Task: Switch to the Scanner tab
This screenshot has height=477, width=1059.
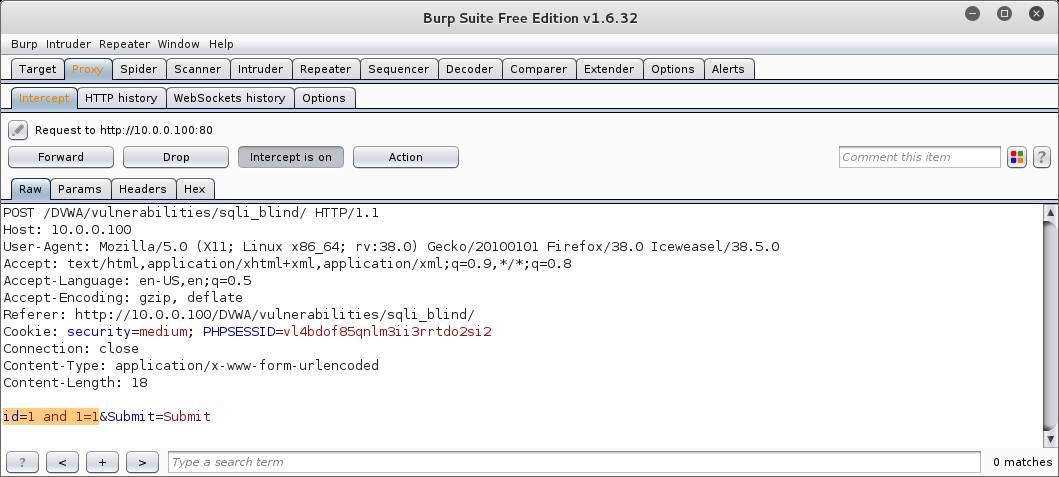Action: pyautogui.click(x=197, y=69)
